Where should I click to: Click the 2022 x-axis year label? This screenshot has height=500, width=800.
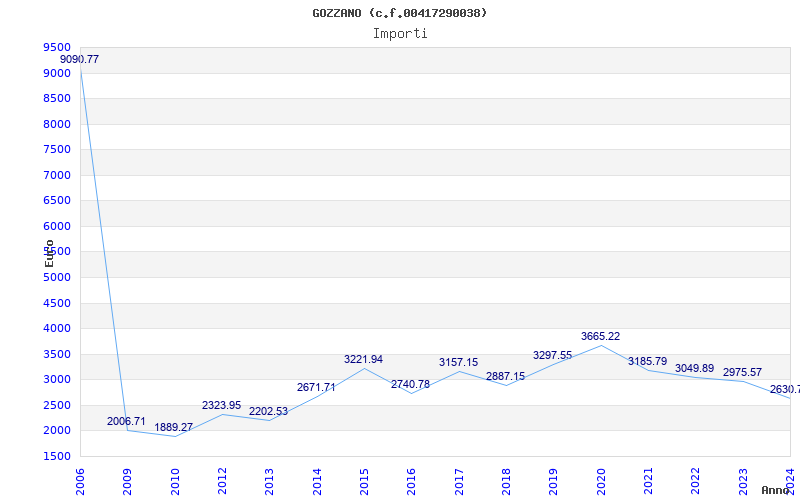(695, 481)
